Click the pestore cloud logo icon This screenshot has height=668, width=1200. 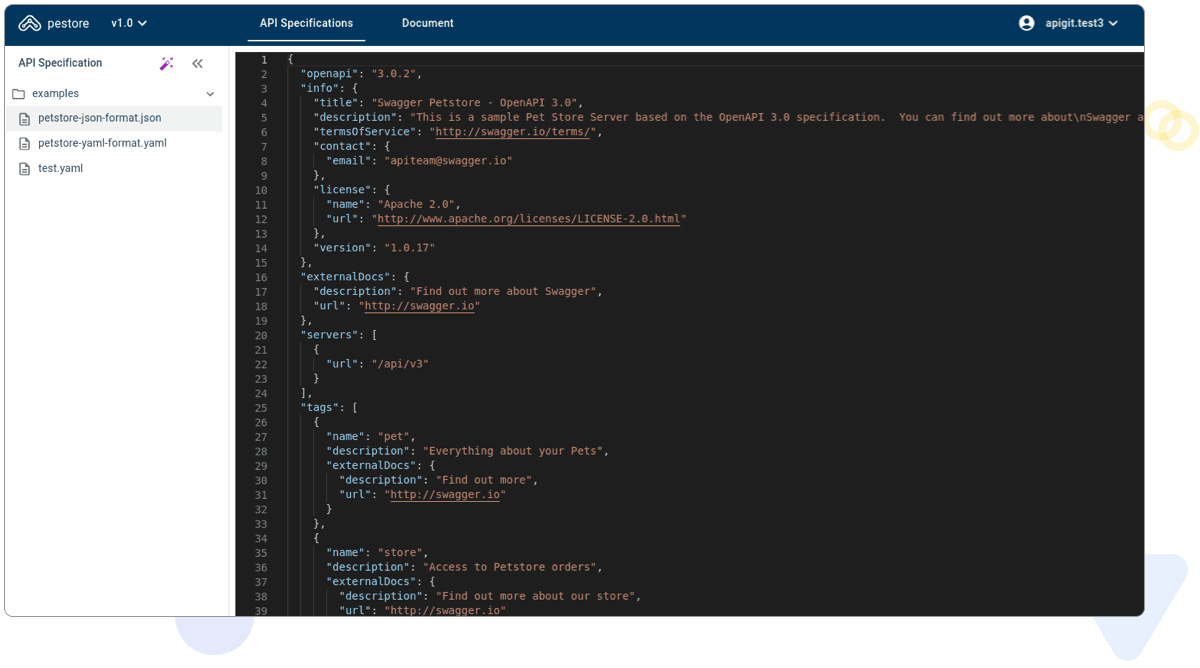29,23
